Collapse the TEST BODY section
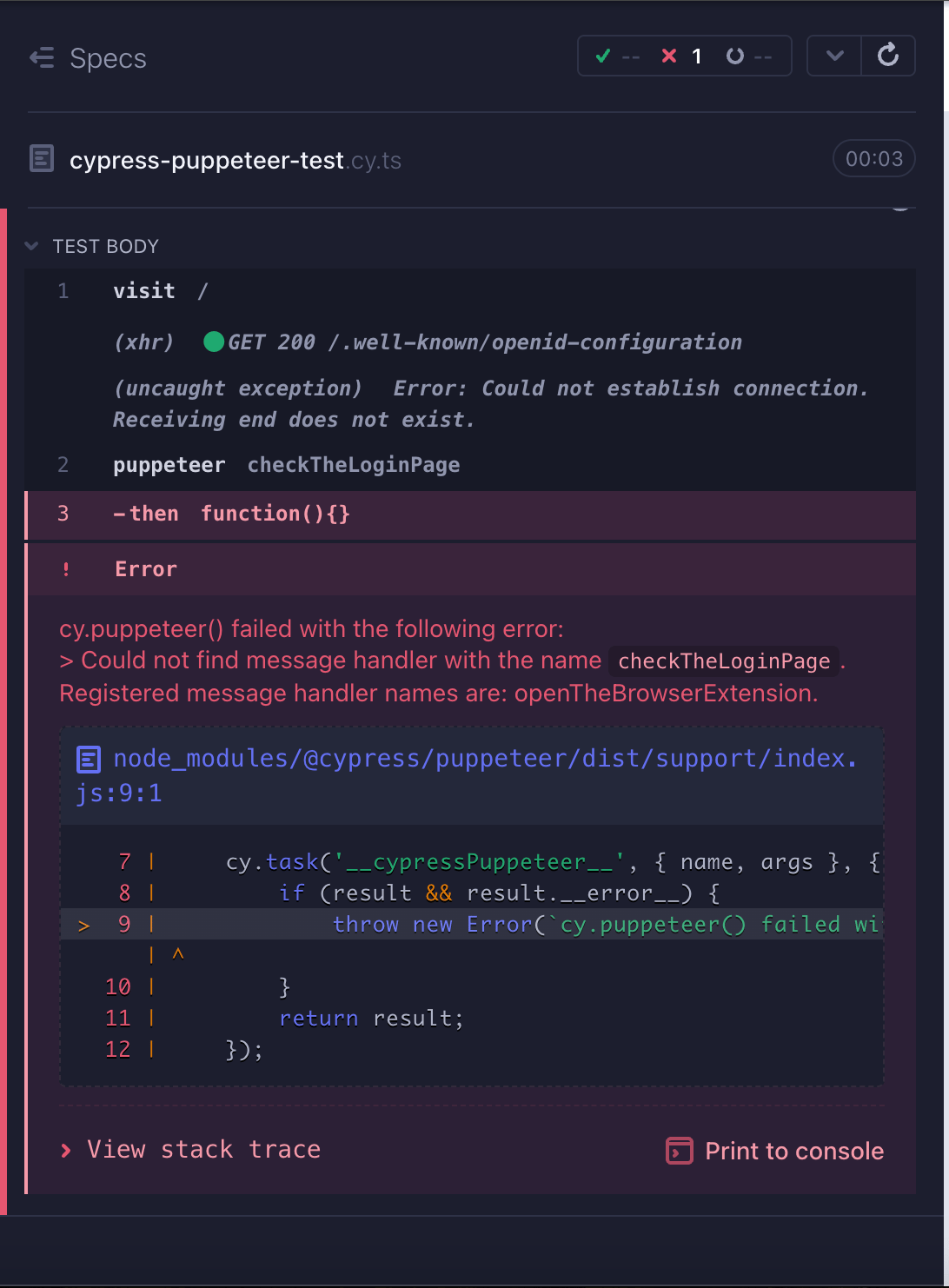949x1288 pixels. [32, 247]
